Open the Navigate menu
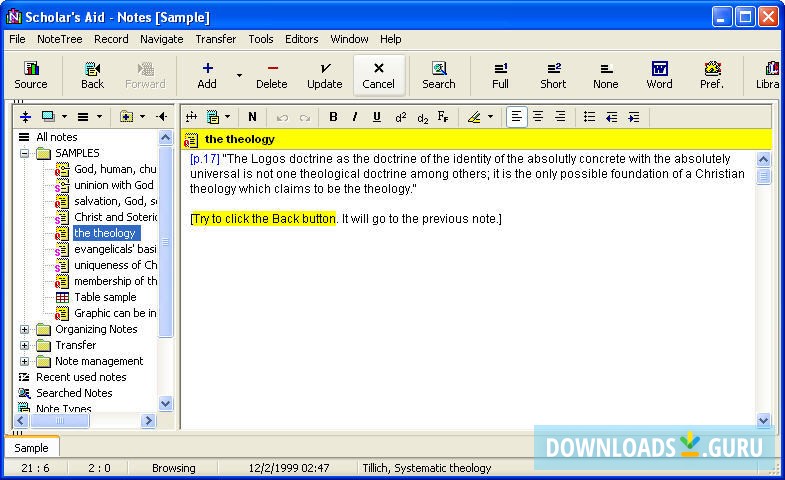 (162, 39)
